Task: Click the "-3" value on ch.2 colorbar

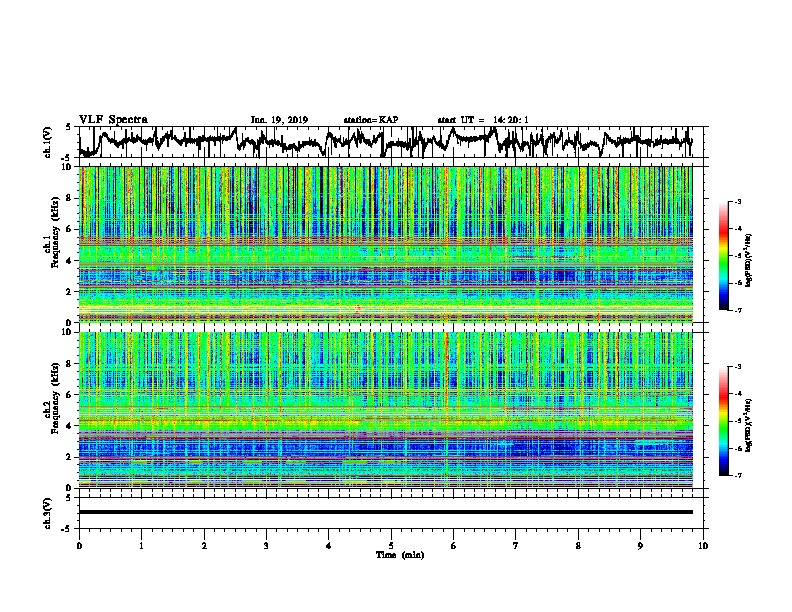Action: pyautogui.click(x=738, y=367)
